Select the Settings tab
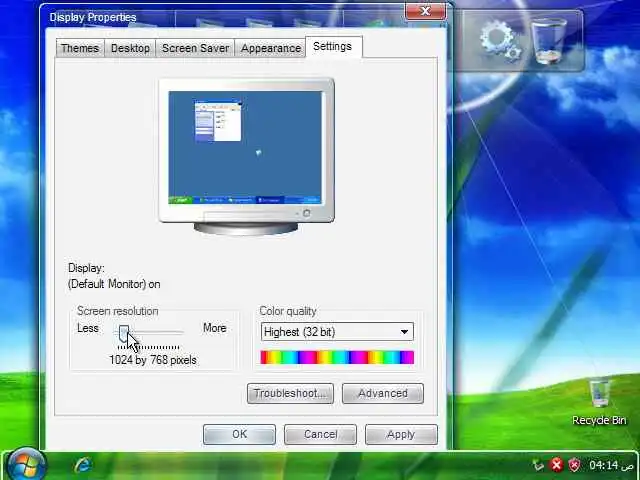640x480 pixels. 333,47
